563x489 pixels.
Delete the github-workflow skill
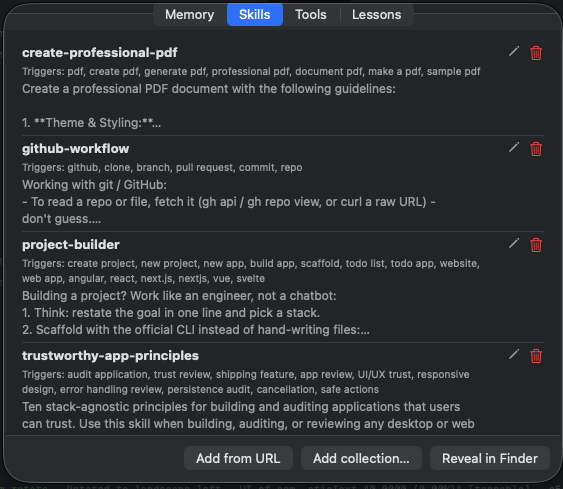tap(536, 149)
